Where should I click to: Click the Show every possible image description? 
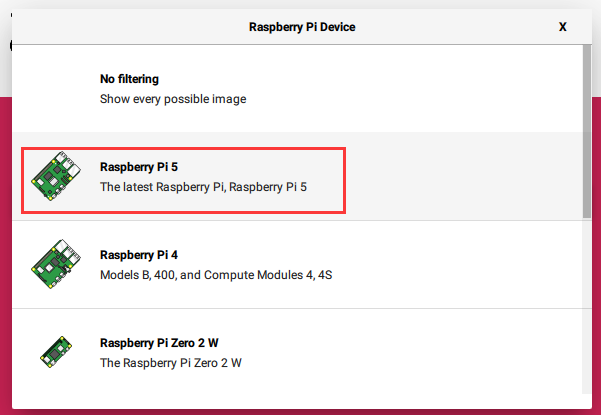[x=173, y=99]
